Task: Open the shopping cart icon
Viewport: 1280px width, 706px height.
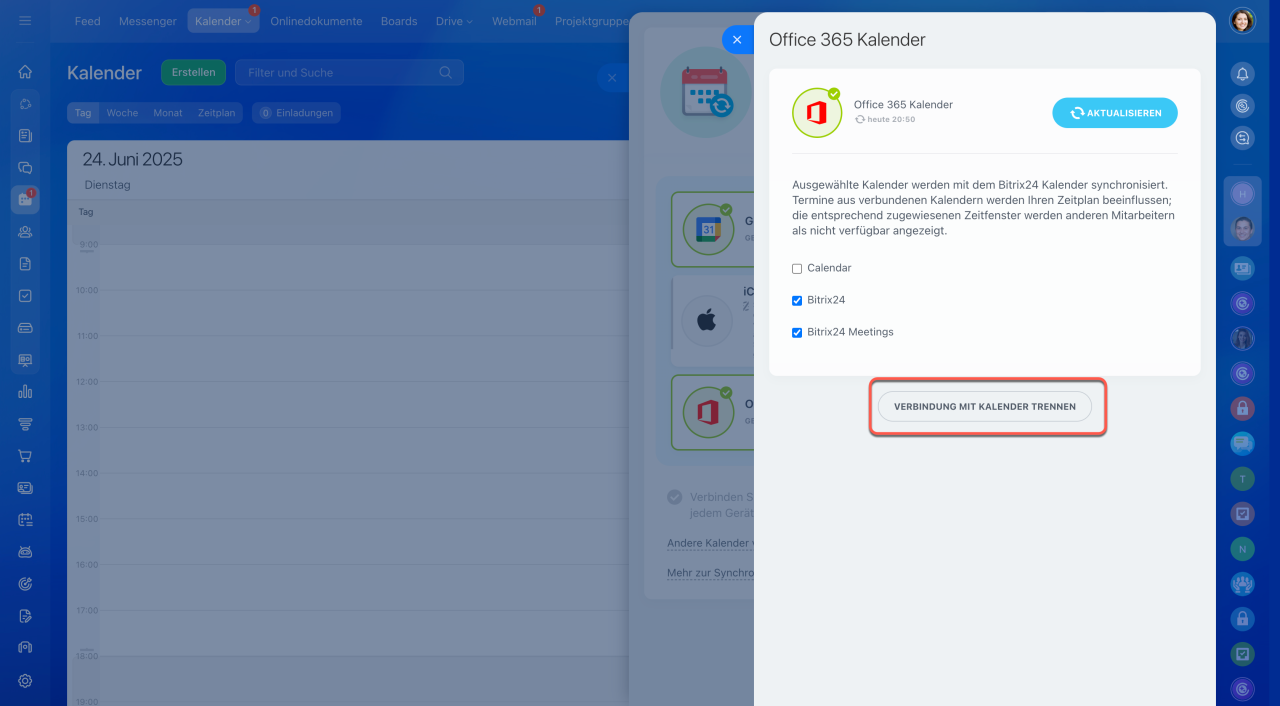Action: coord(25,456)
